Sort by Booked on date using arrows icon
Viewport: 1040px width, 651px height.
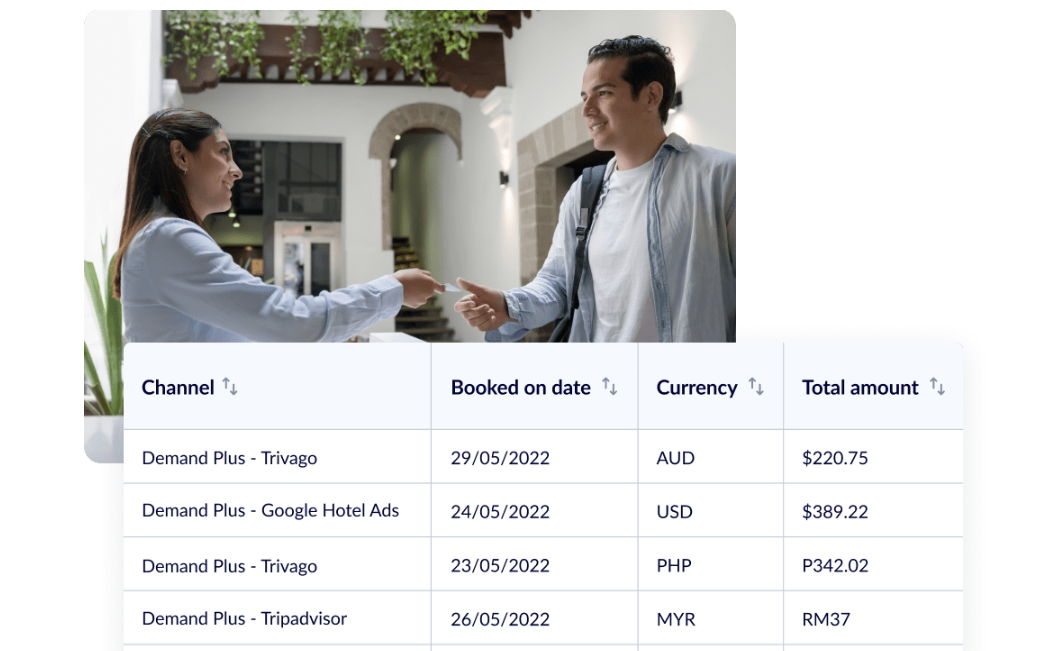pyautogui.click(x=609, y=387)
